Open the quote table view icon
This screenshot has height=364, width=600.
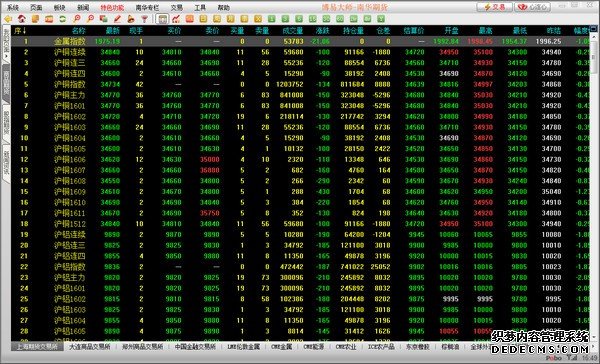coord(162,19)
